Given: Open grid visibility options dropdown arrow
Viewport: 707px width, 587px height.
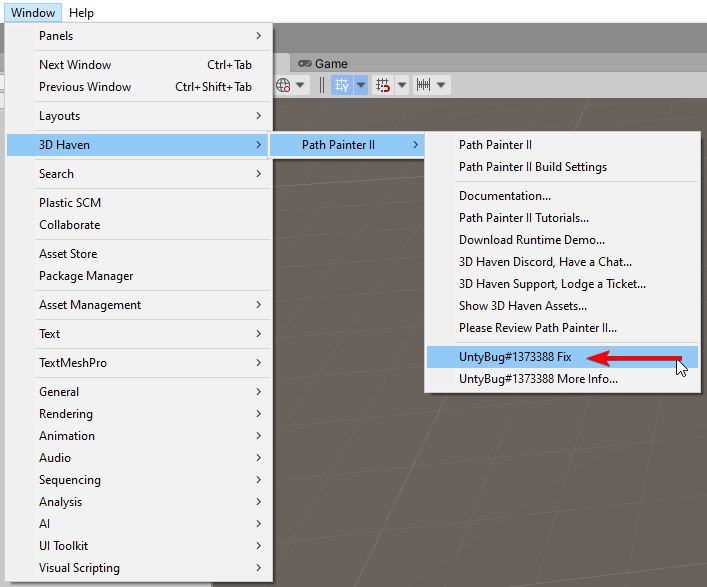Looking at the screenshot, I should [361, 85].
